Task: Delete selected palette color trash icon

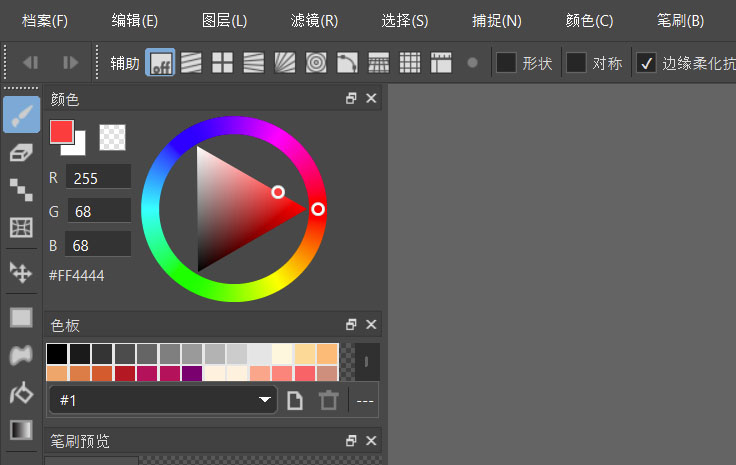Action: (328, 401)
